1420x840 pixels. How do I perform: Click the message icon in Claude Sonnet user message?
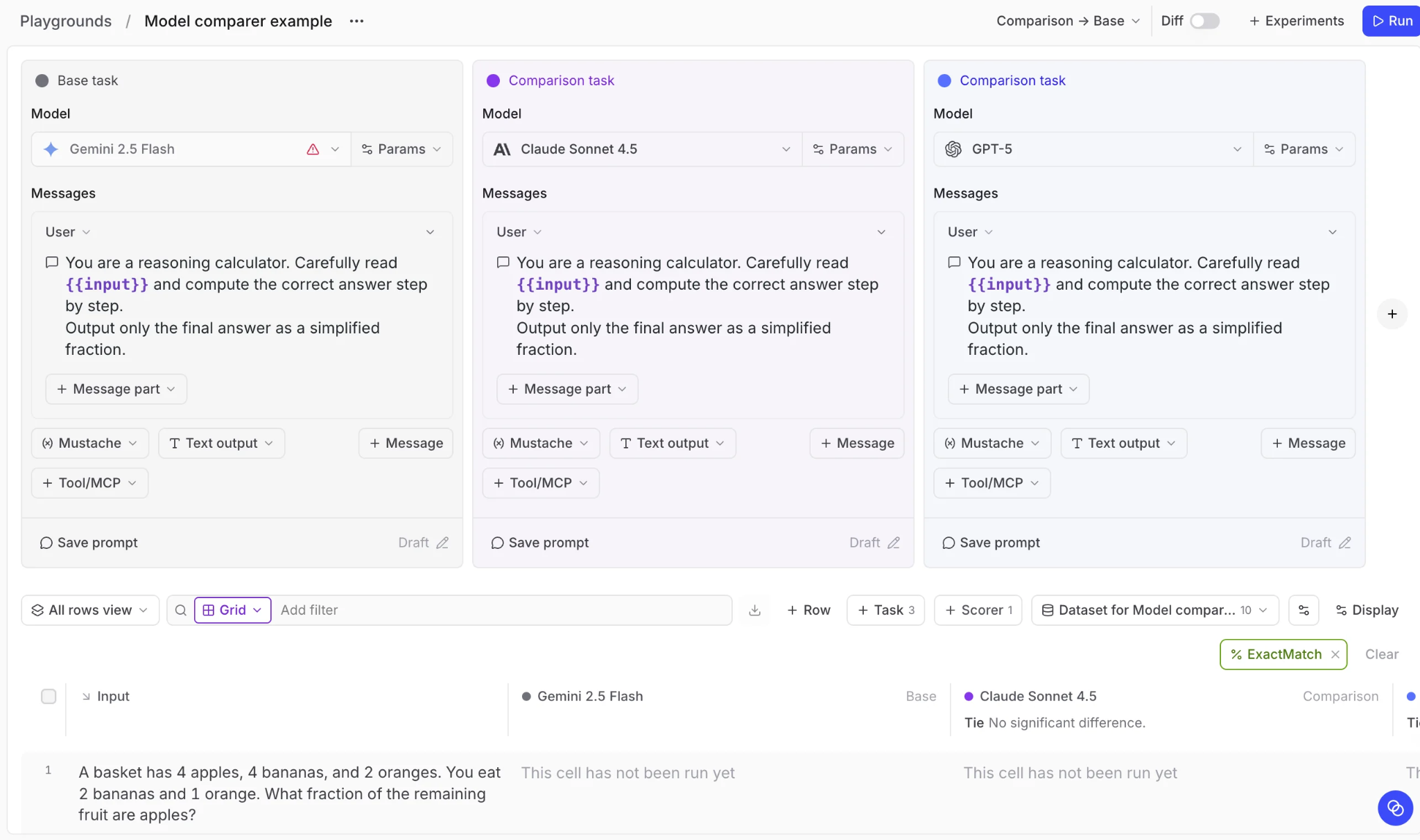point(503,262)
